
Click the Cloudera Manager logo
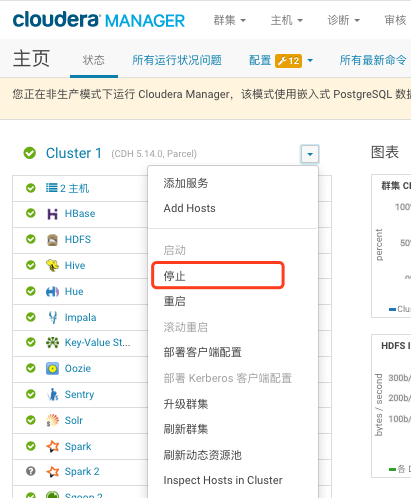(99, 20)
